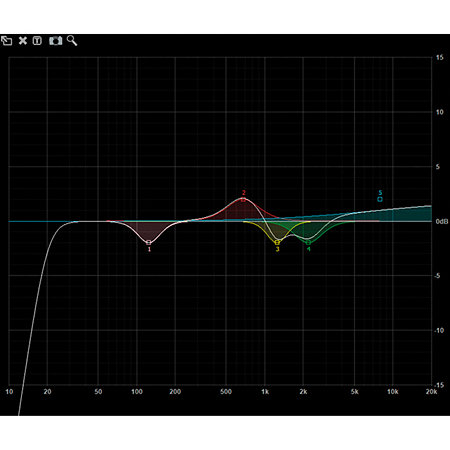Click the X icon in the toolbar
This screenshot has height=450, width=450.
pos(23,41)
